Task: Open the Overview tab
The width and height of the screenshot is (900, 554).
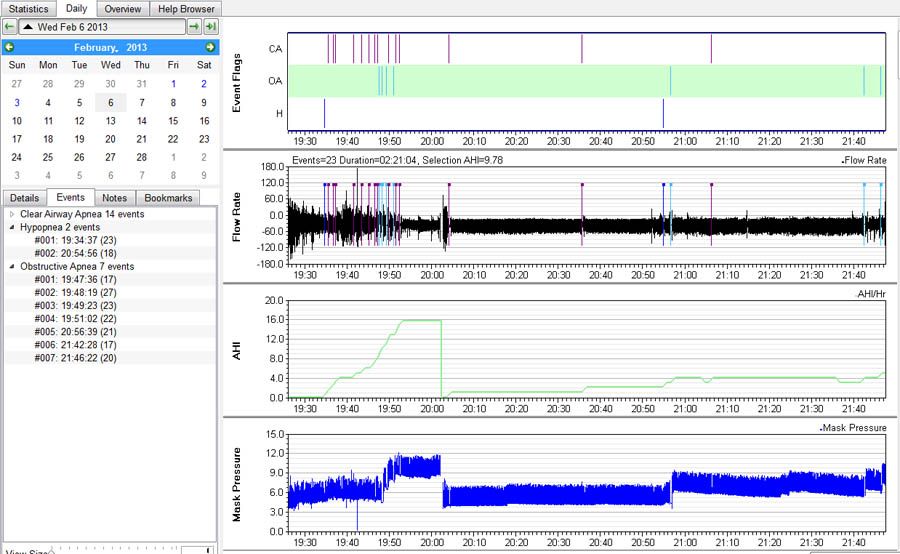Action: tap(123, 9)
